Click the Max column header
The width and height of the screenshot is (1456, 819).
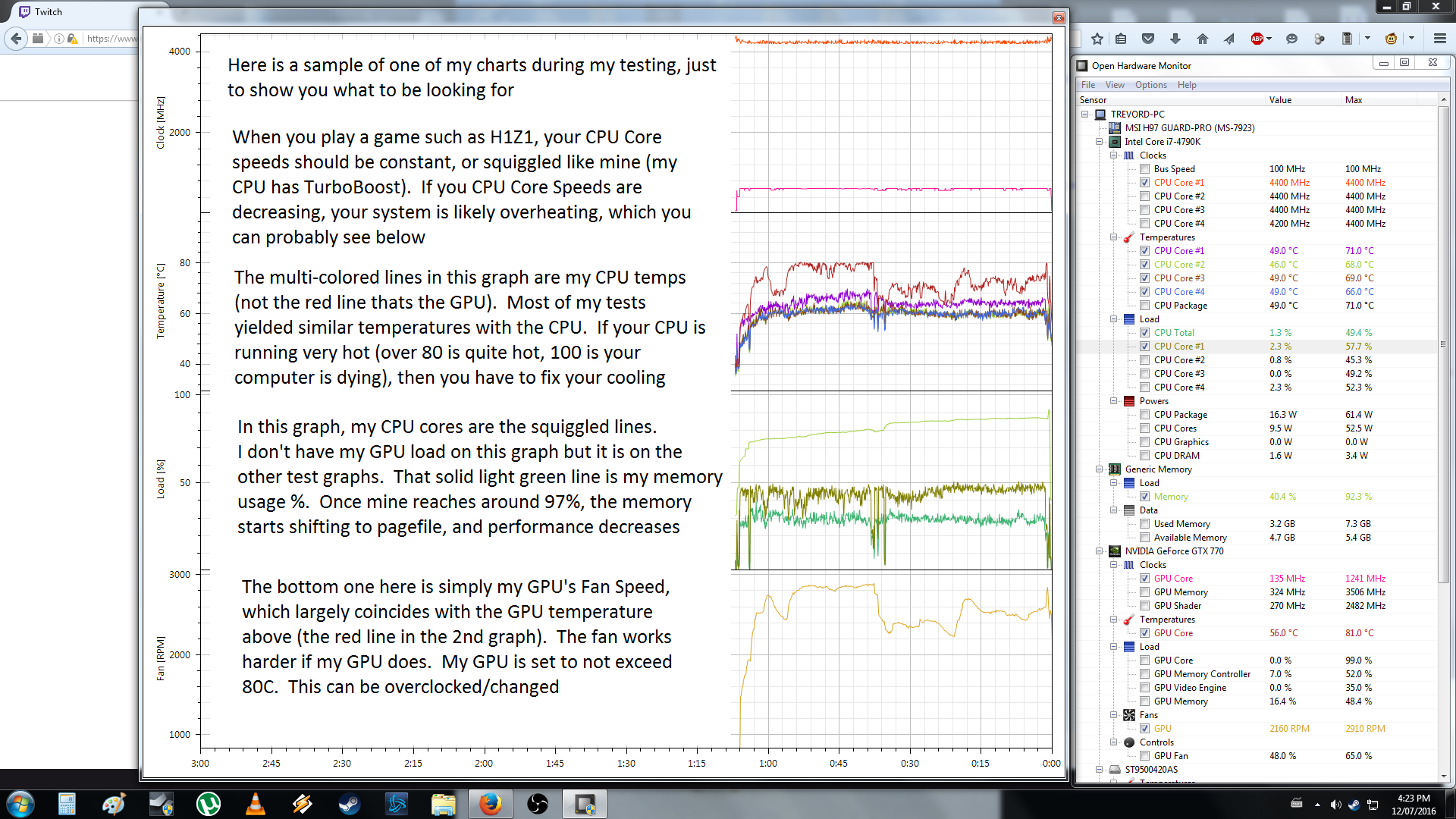[x=1354, y=100]
